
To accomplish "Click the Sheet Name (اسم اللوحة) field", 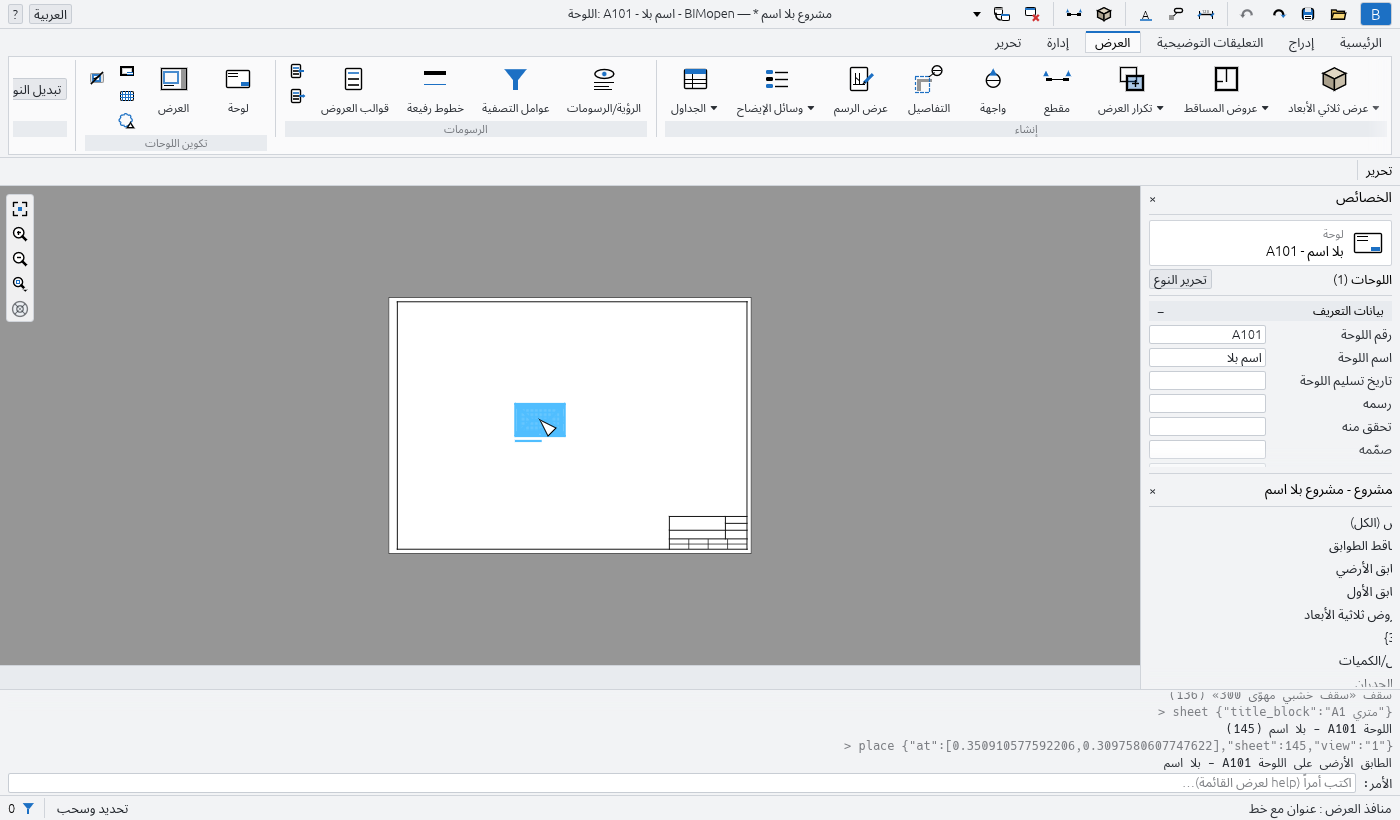I will pos(1207,358).
